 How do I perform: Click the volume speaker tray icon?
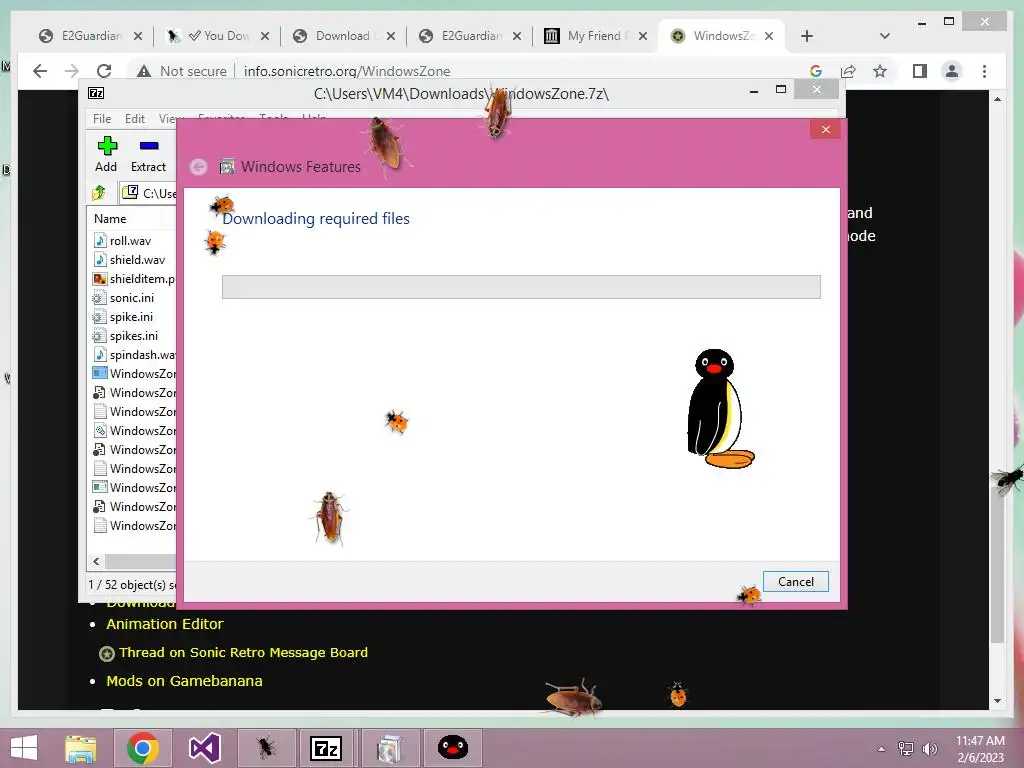point(929,749)
